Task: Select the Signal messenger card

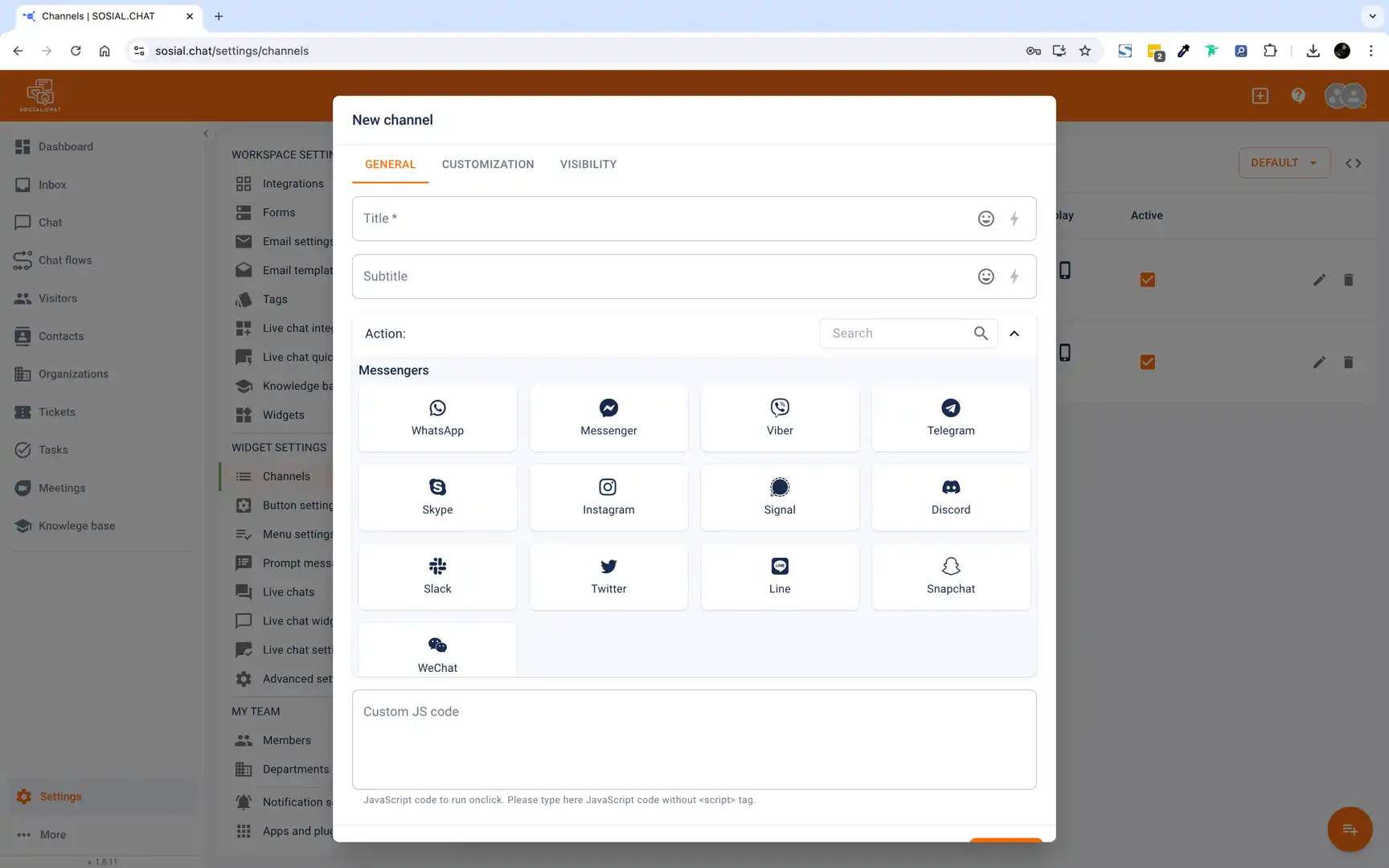Action: pos(780,497)
